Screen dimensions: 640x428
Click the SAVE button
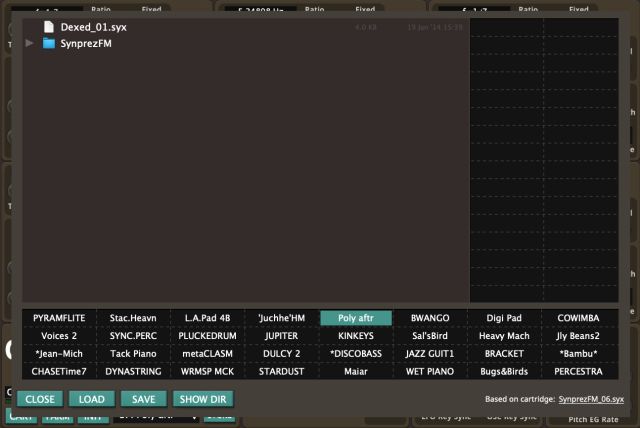[144, 399]
